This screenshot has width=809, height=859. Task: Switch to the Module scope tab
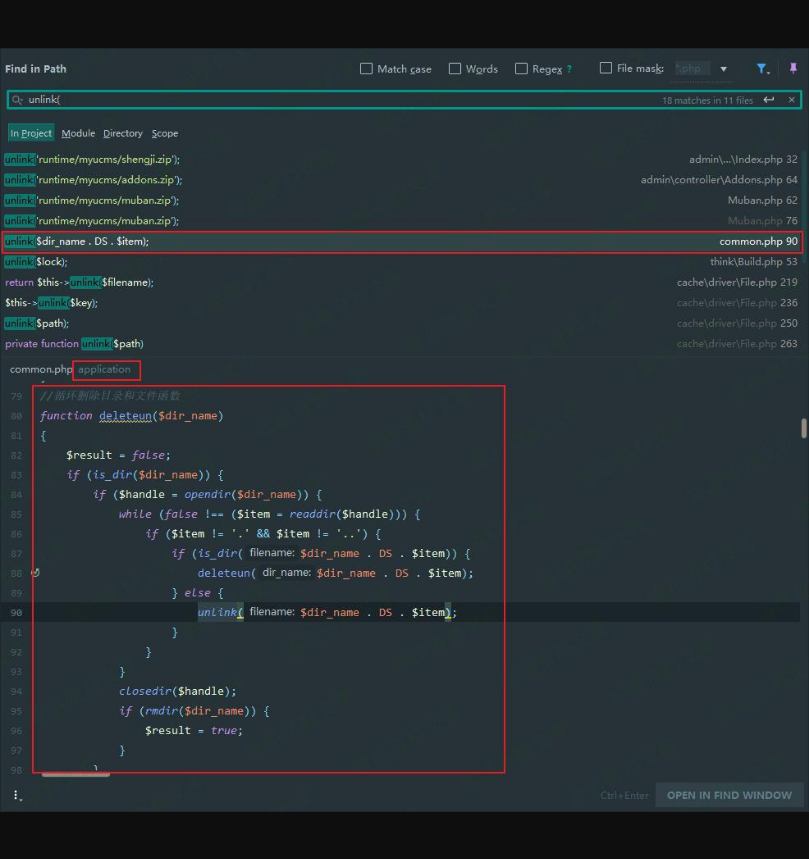tap(78, 133)
